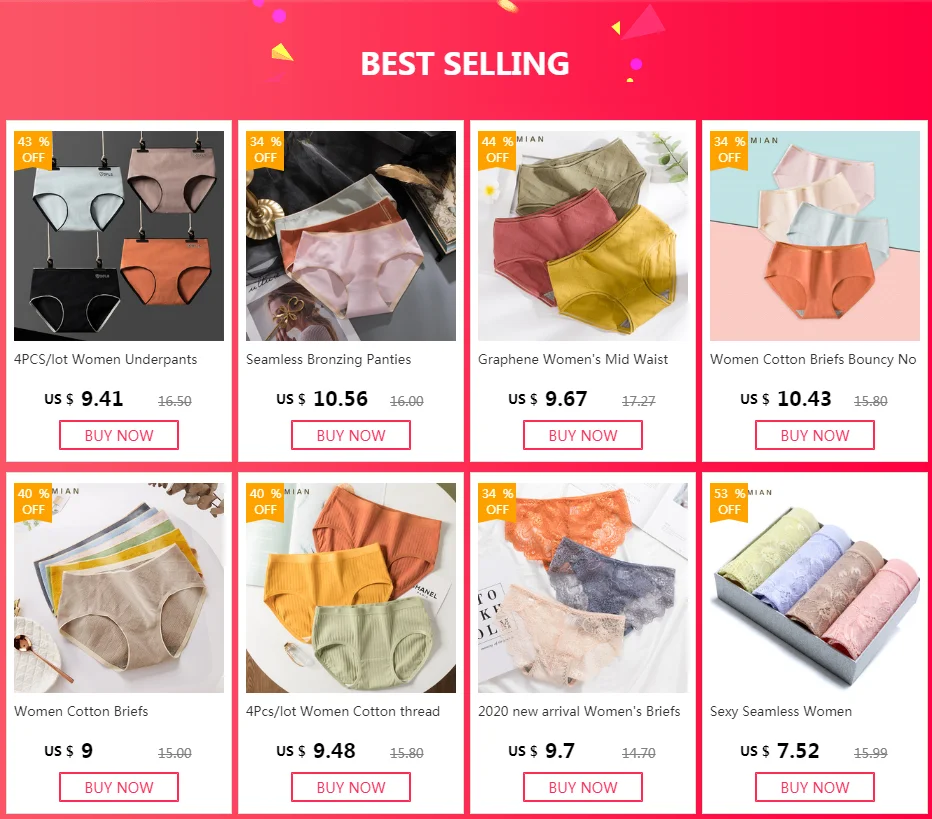
Task: Click BUY NOW for Sexy Seamless Women
Action: [x=815, y=787]
